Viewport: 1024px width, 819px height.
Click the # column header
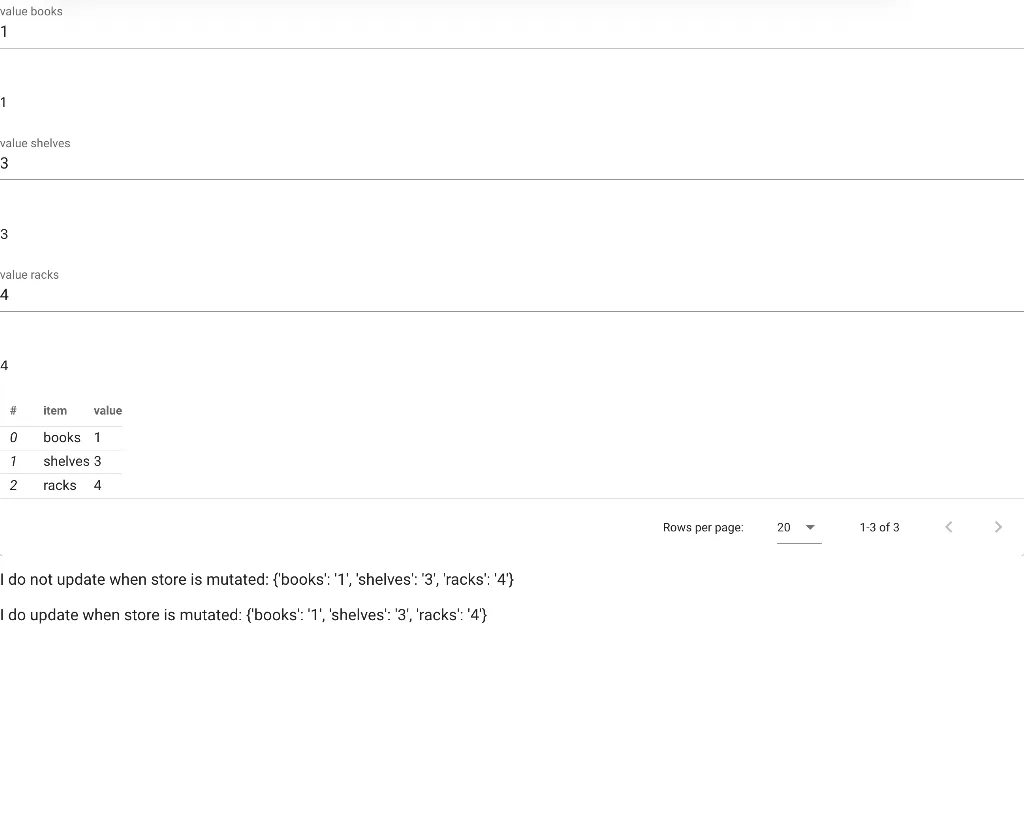coord(13,411)
